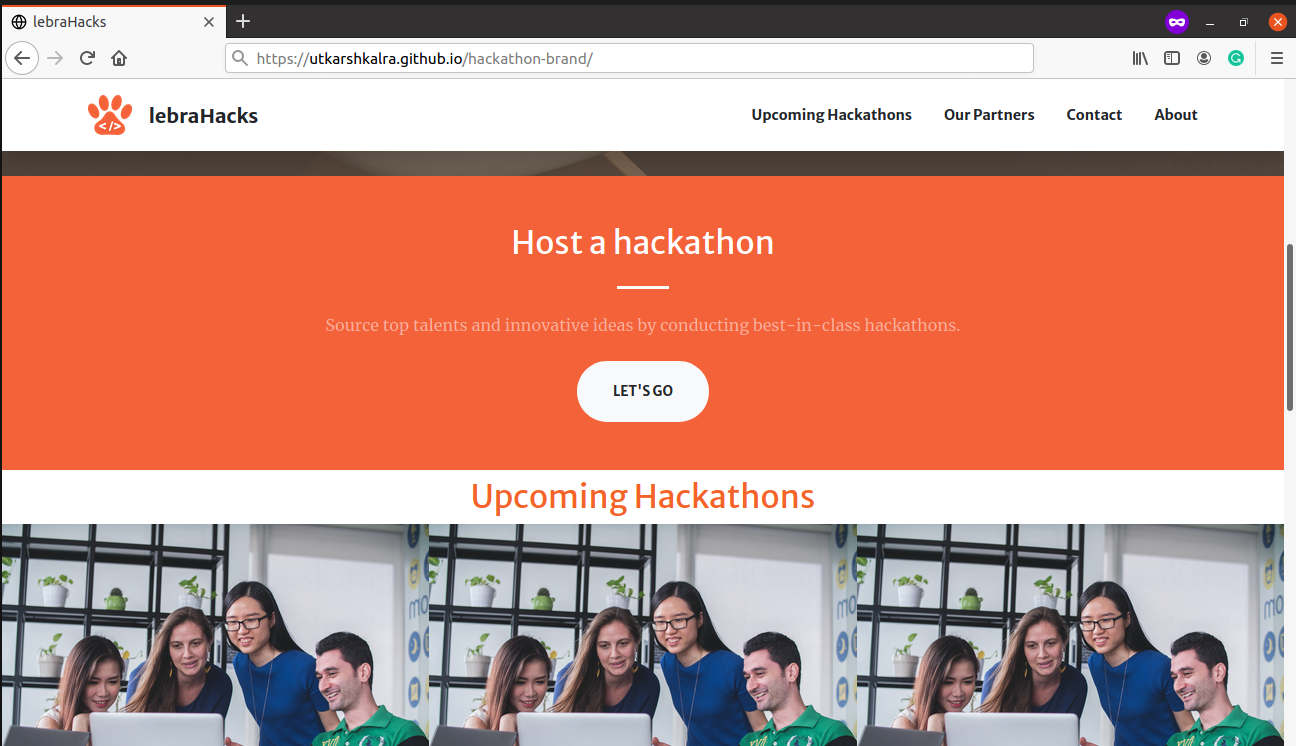Click the LET'S GO button

[643, 391]
